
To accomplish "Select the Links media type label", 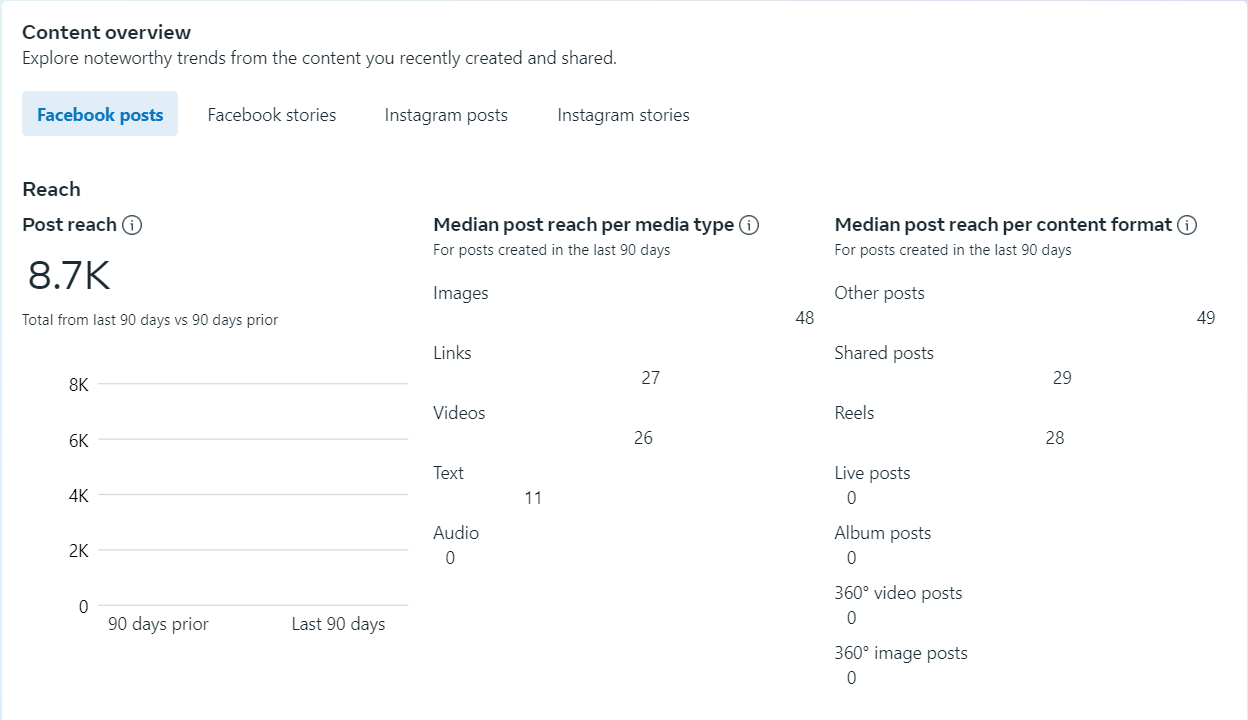I will (452, 353).
